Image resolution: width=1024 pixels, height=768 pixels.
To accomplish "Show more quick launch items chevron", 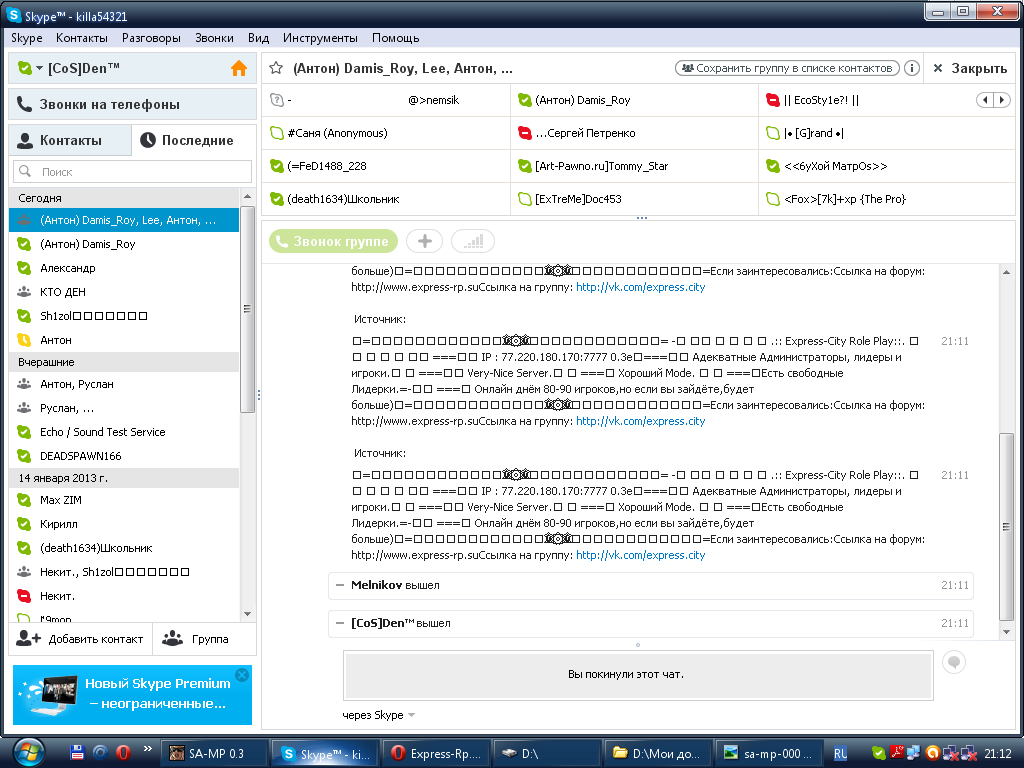I will pyautogui.click(x=148, y=748).
